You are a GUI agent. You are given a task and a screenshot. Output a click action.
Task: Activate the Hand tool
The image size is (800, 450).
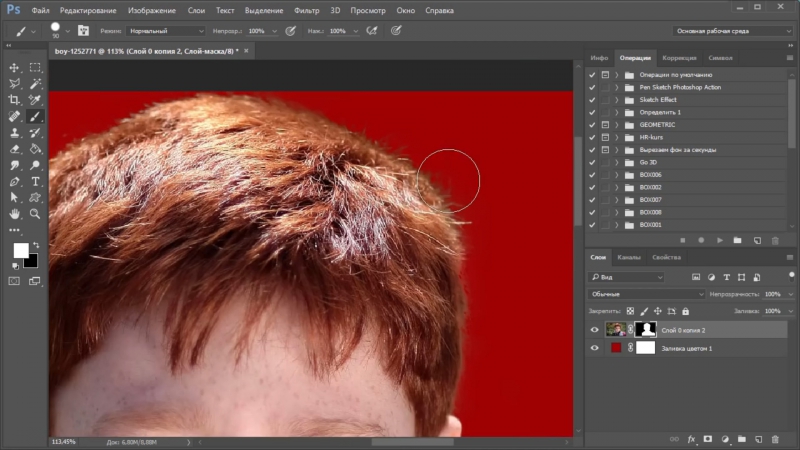pos(15,214)
